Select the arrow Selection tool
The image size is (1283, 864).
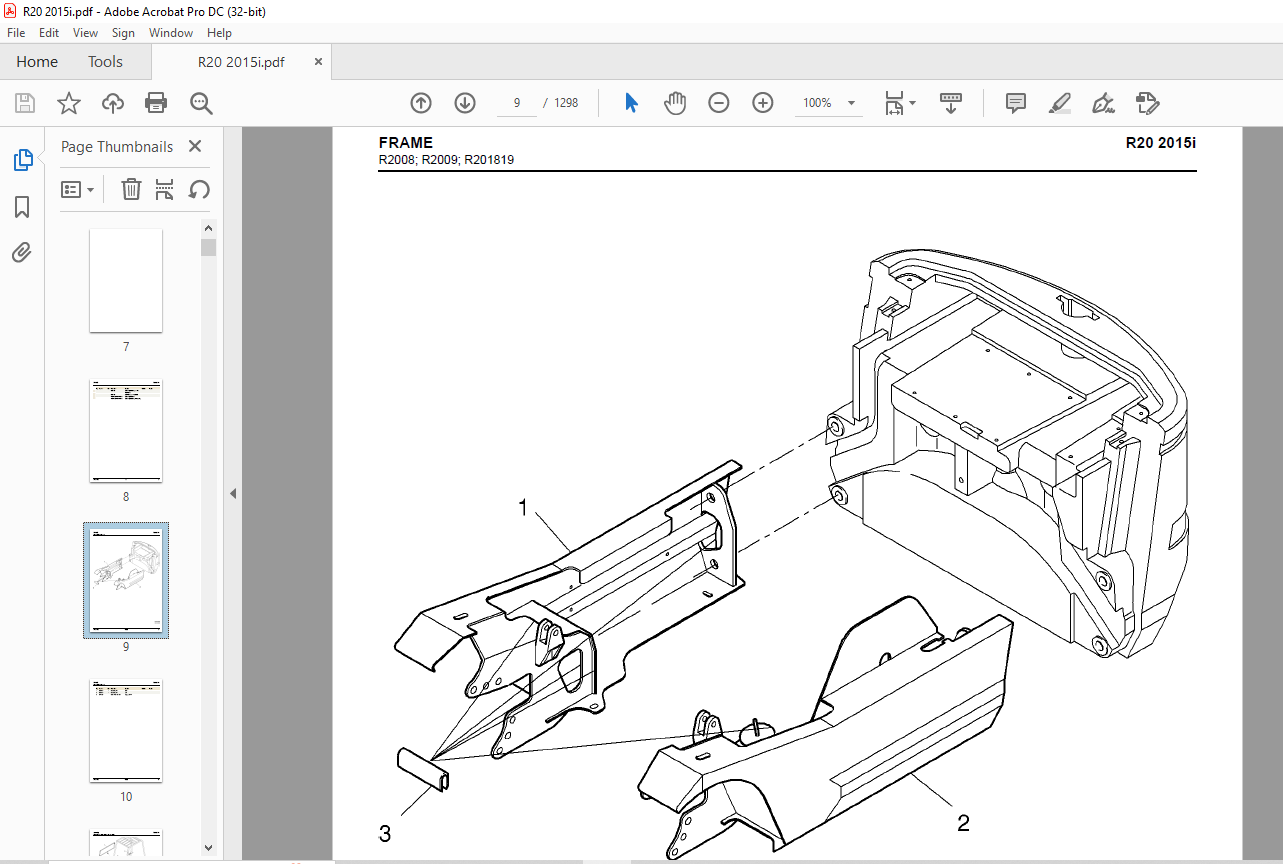point(632,103)
